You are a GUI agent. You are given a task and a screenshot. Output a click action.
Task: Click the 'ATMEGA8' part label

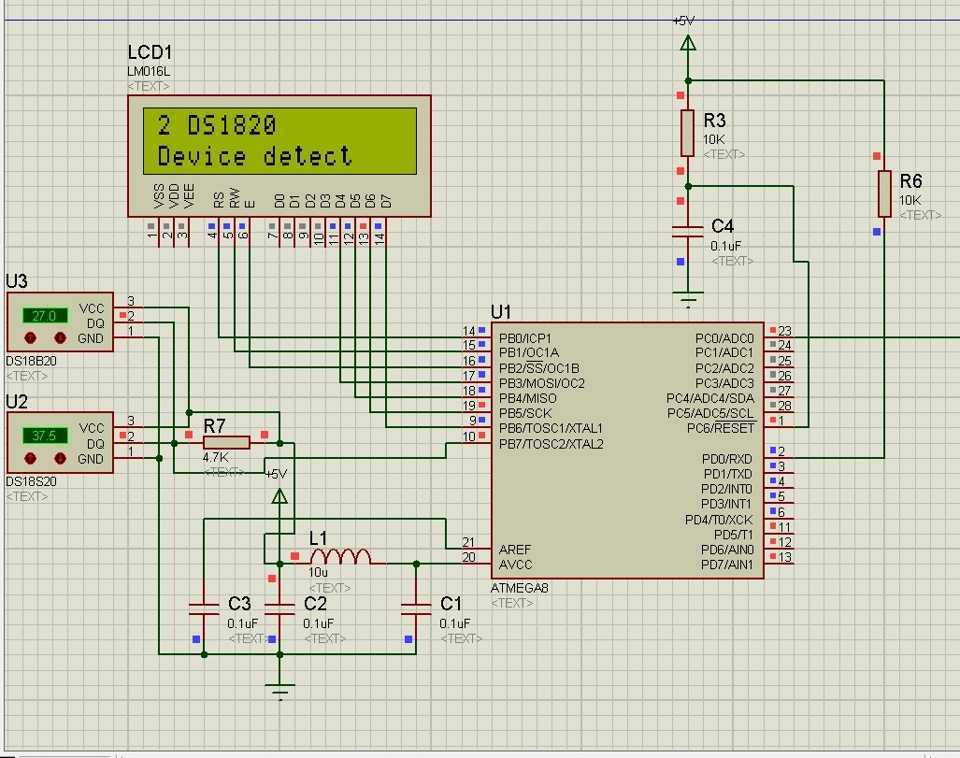click(519, 588)
